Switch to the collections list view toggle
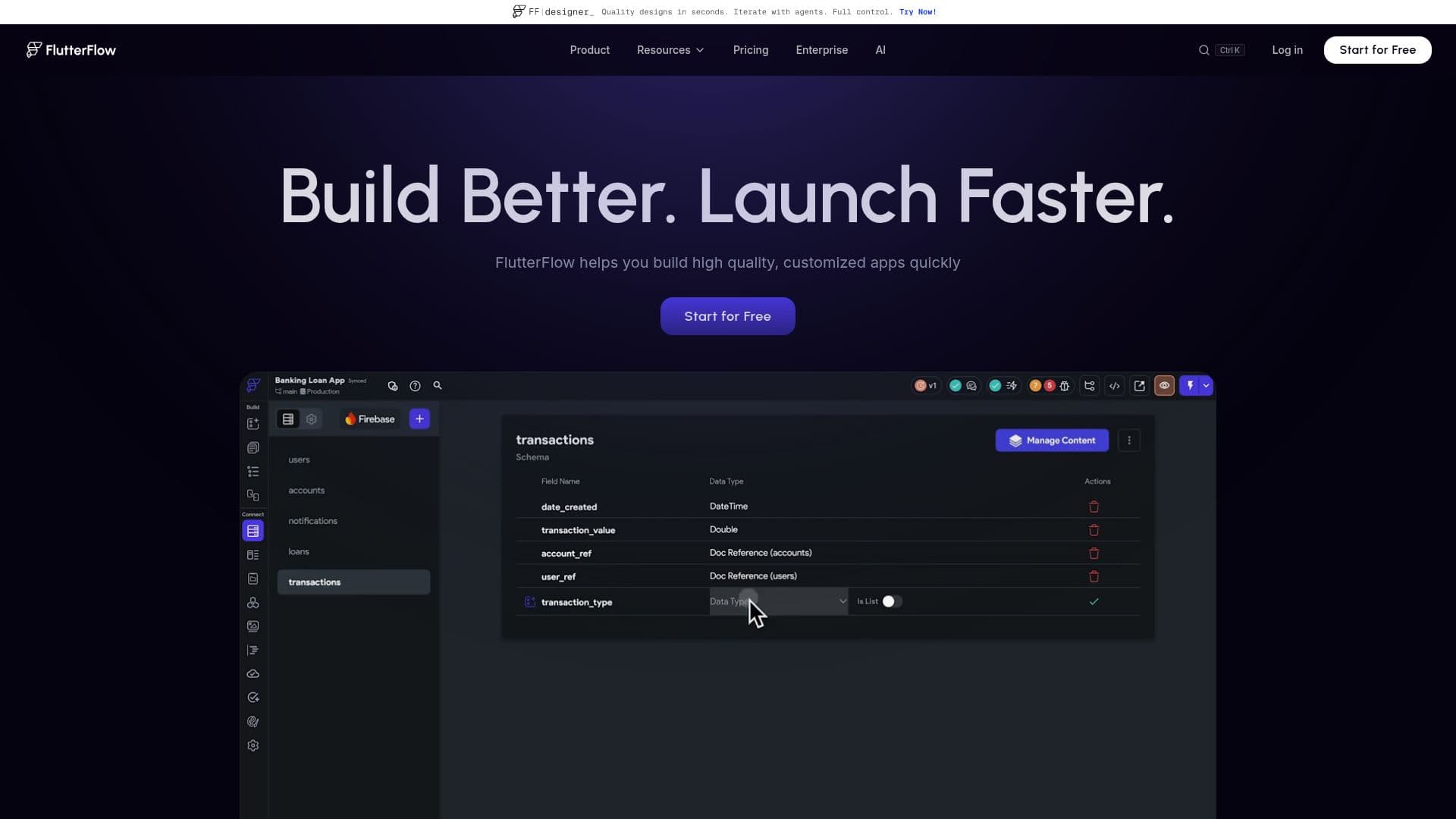1456x819 pixels. 288,419
